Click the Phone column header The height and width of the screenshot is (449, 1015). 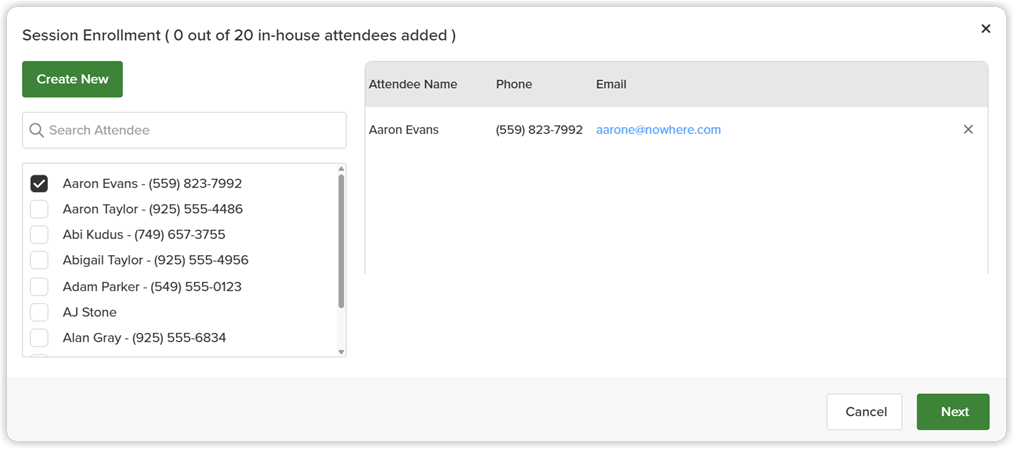pyautogui.click(x=514, y=84)
